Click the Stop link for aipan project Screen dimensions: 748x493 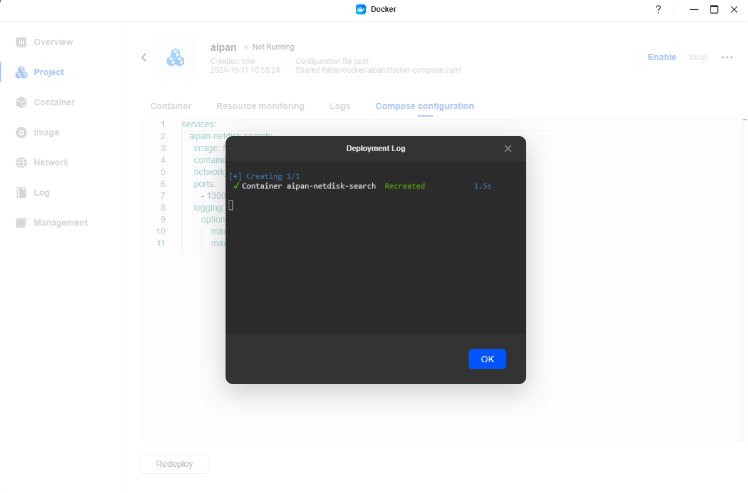[x=697, y=57]
